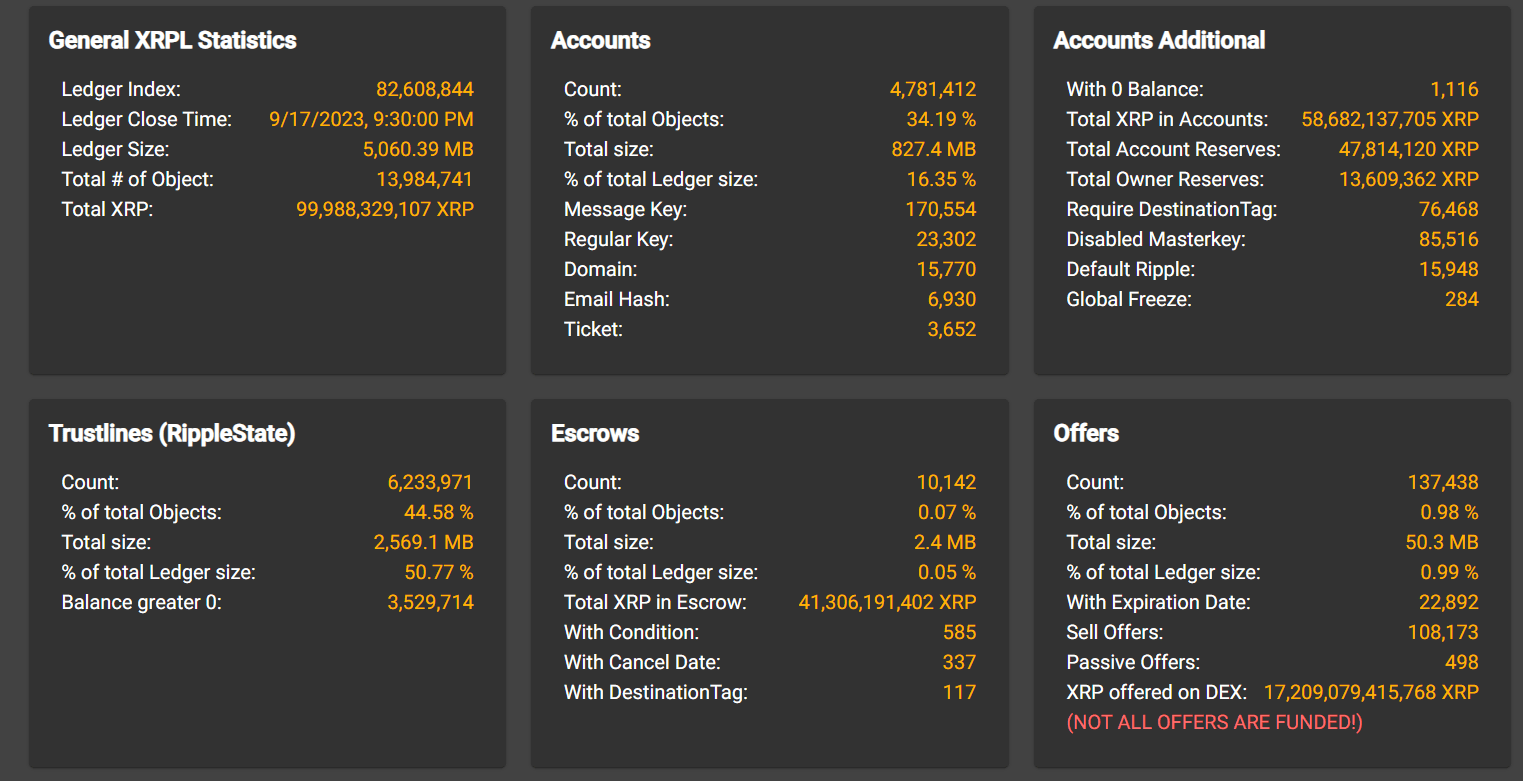
Task: Select Default Ripple value 15,948
Action: coord(1449,269)
